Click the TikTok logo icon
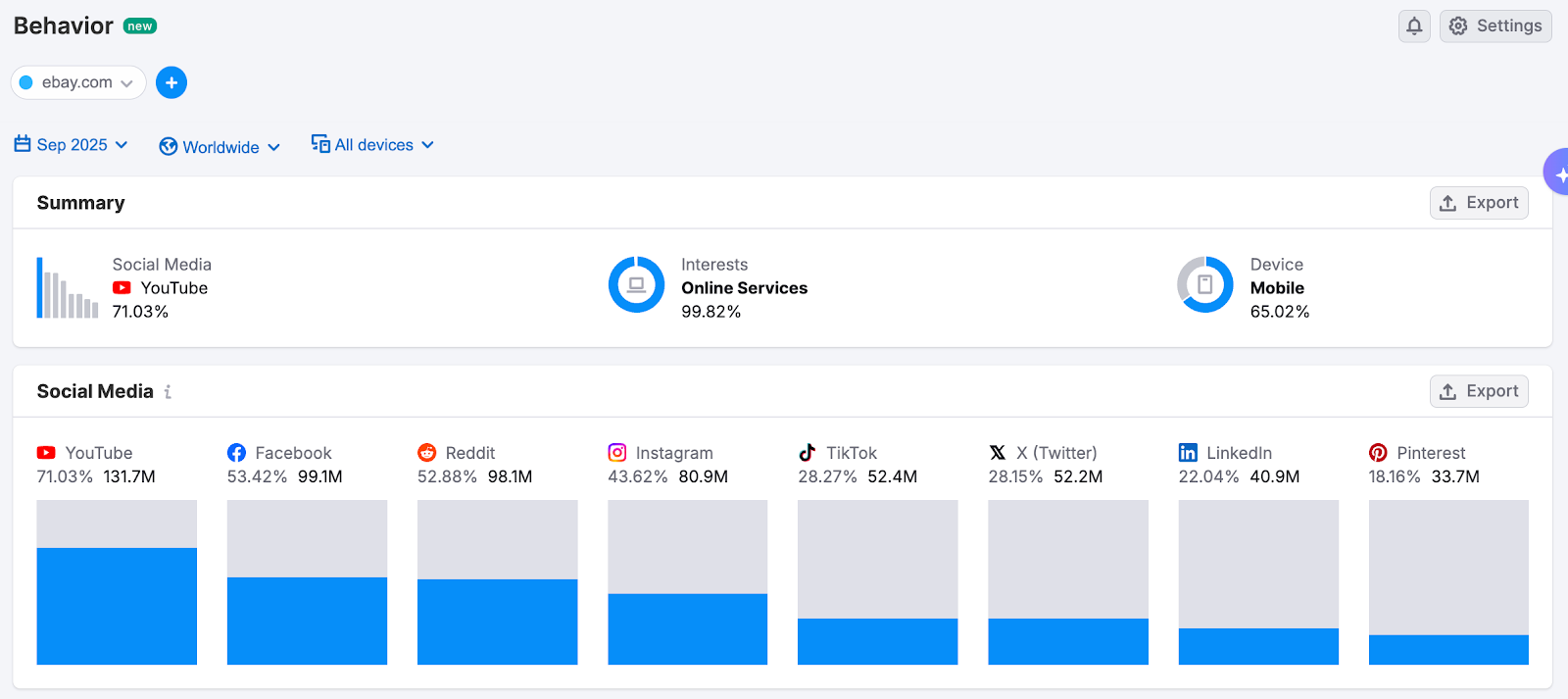1568x699 pixels. click(x=807, y=453)
